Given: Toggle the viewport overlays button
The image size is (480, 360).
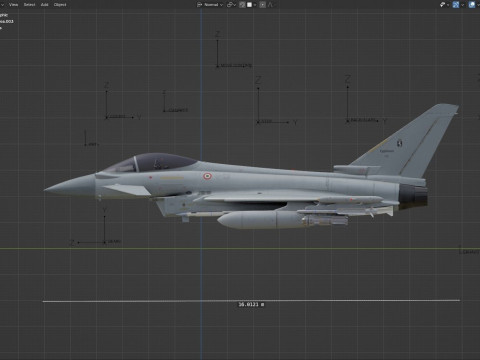Looking at the screenshot, I should 472,5.
